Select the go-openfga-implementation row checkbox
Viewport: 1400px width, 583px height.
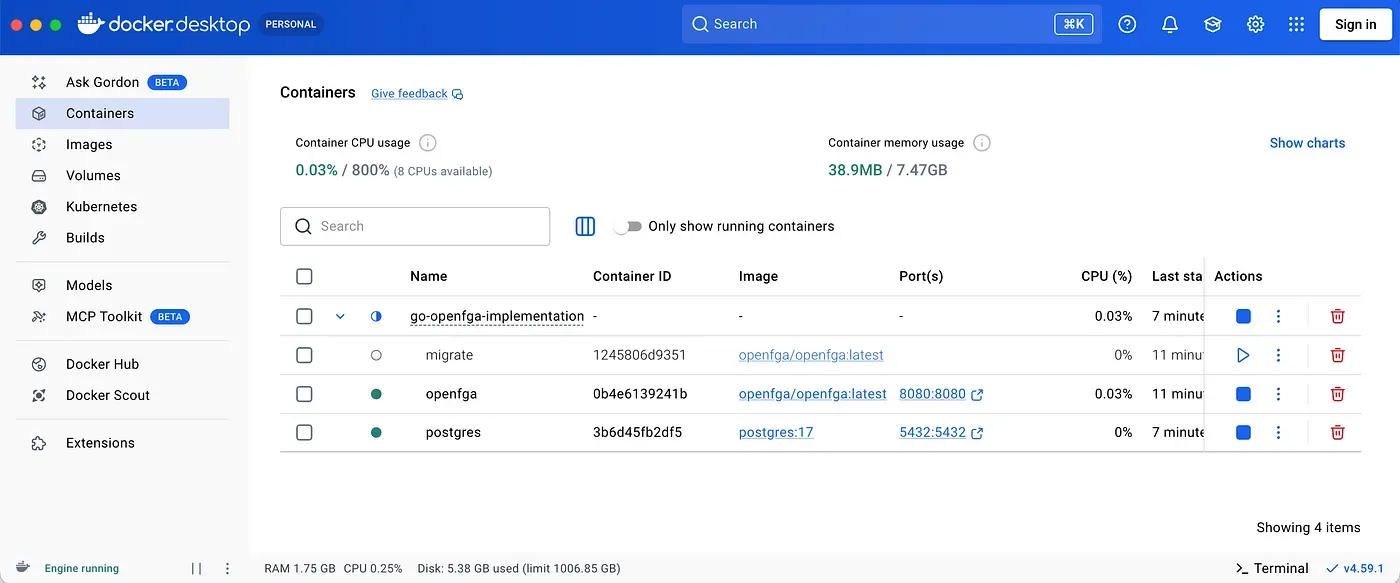pos(305,316)
